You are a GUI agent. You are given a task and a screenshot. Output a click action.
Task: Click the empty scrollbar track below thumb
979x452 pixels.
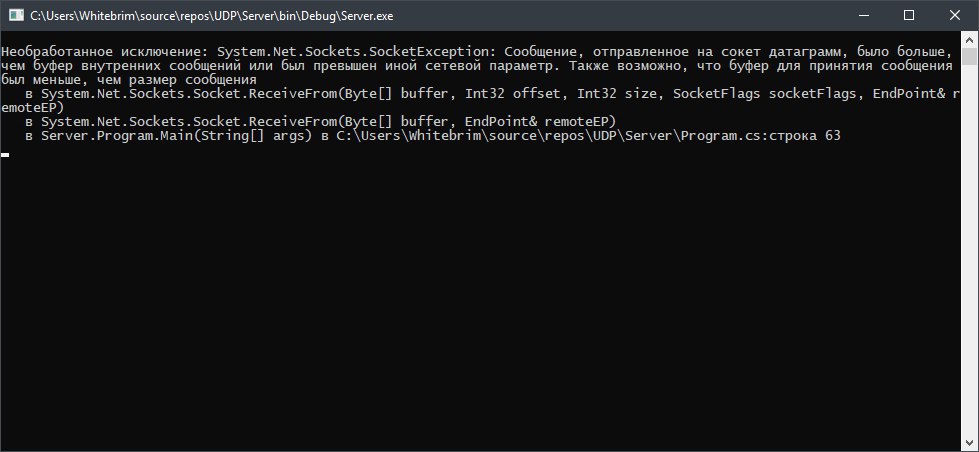point(969,250)
